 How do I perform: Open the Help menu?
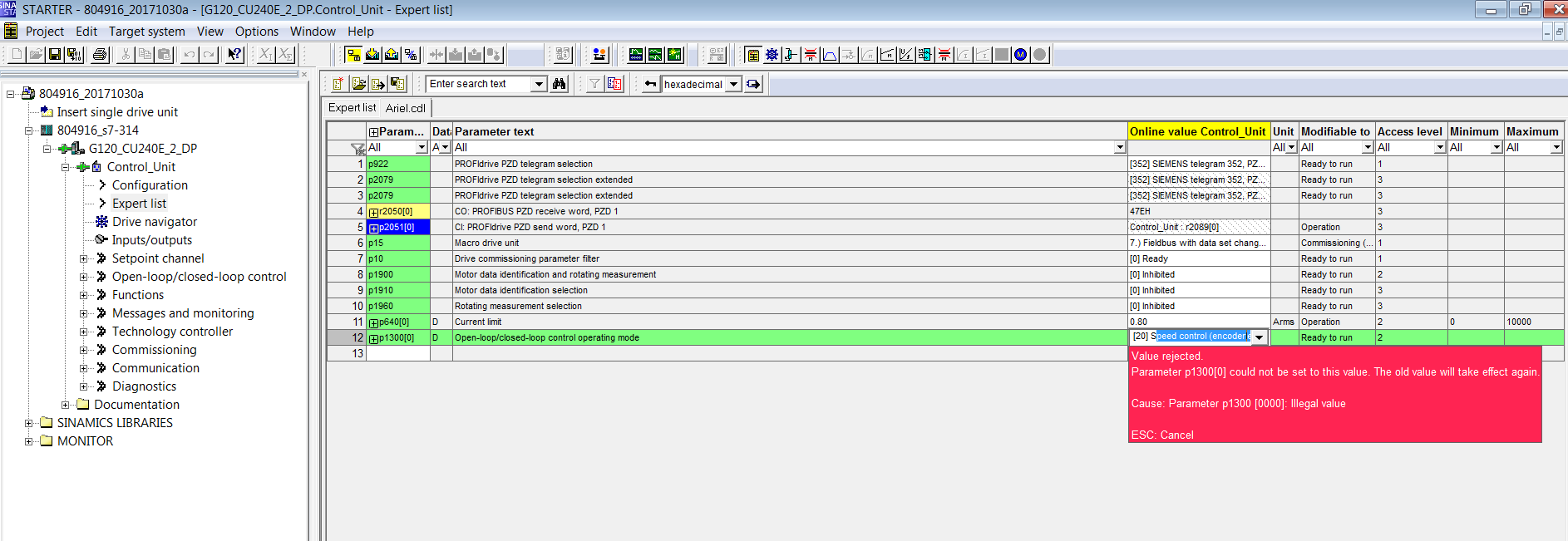pos(361,32)
